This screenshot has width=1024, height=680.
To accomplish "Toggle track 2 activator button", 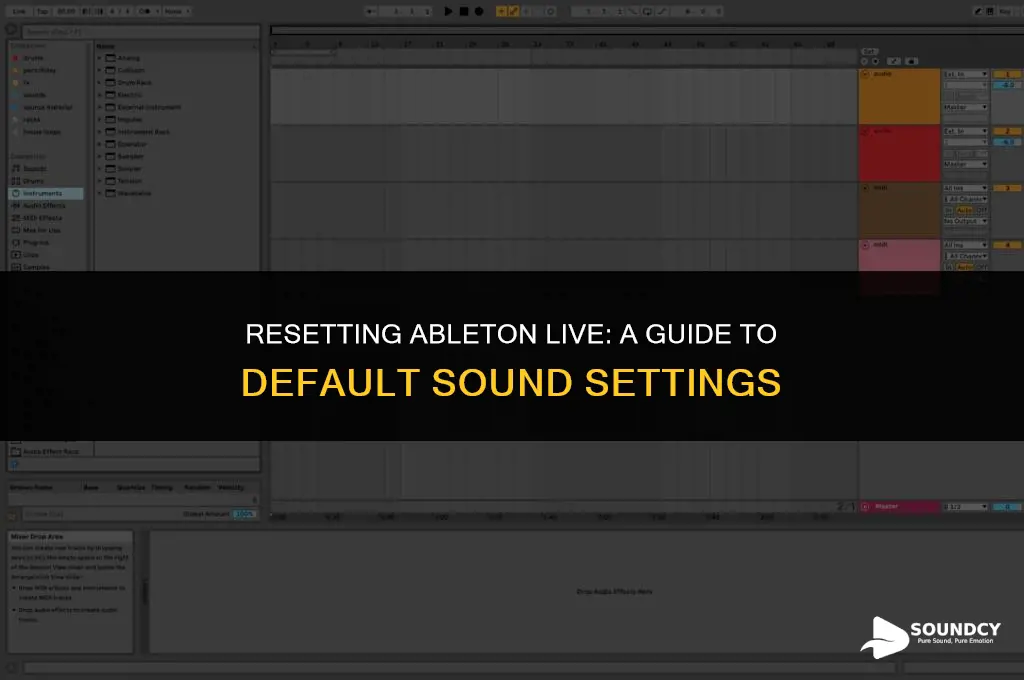I will point(1008,131).
